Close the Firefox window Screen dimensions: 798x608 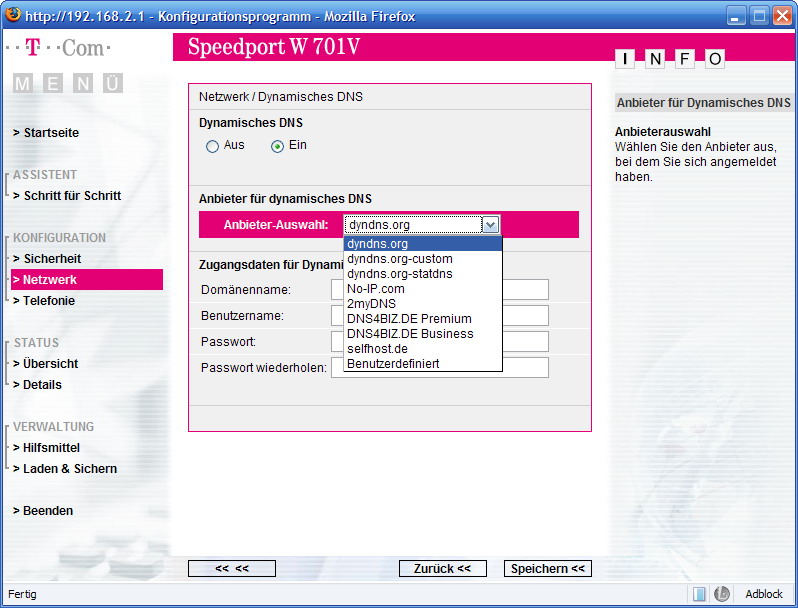click(x=782, y=16)
